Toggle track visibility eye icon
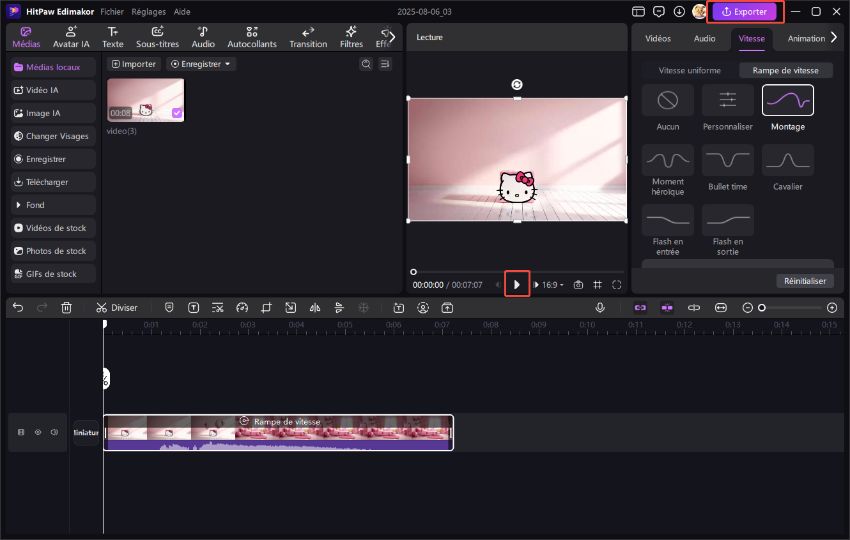Screen dimensions: 850x540 coord(38,432)
